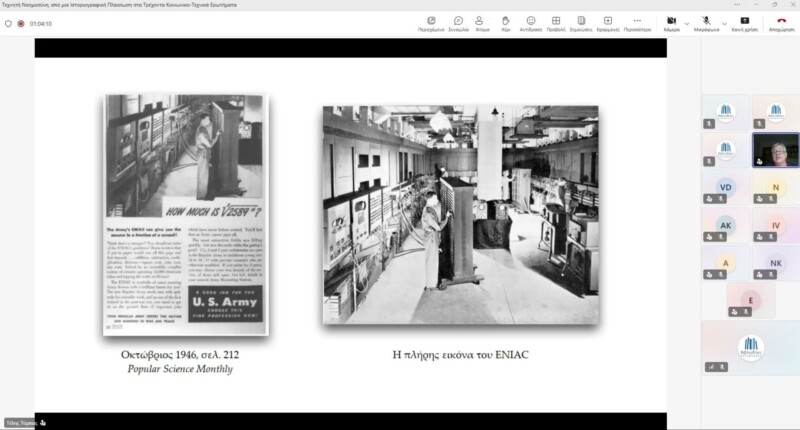Screen dimensions: 800x430
Task: Open the Προβολή view options
Action: [556, 23]
